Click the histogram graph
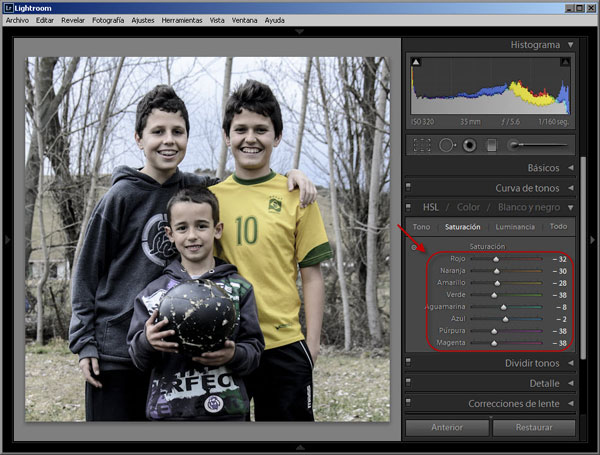600x455 pixels. pos(491,86)
